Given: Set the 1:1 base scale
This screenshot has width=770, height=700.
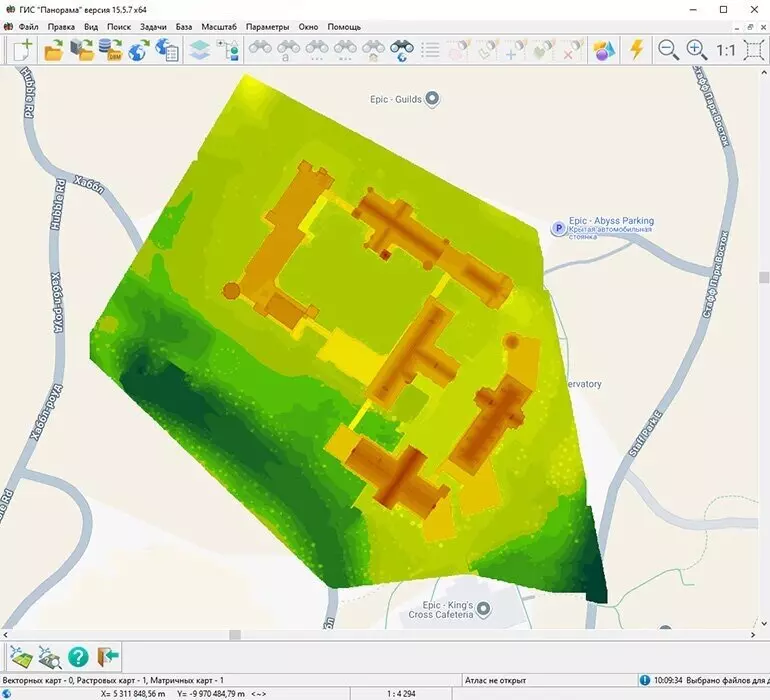Looking at the screenshot, I should [726, 50].
